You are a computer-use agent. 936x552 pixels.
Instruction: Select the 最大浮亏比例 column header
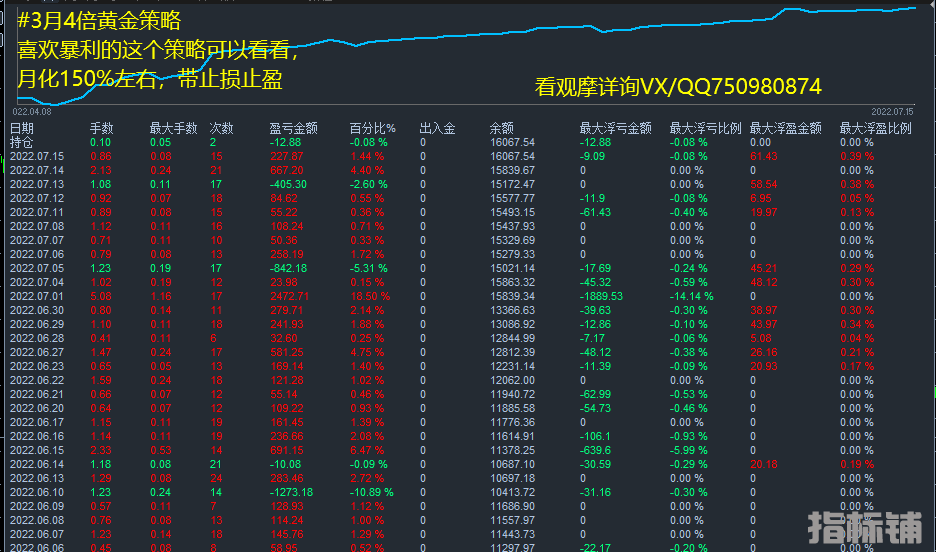pyautogui.click(x=706, y=128)
